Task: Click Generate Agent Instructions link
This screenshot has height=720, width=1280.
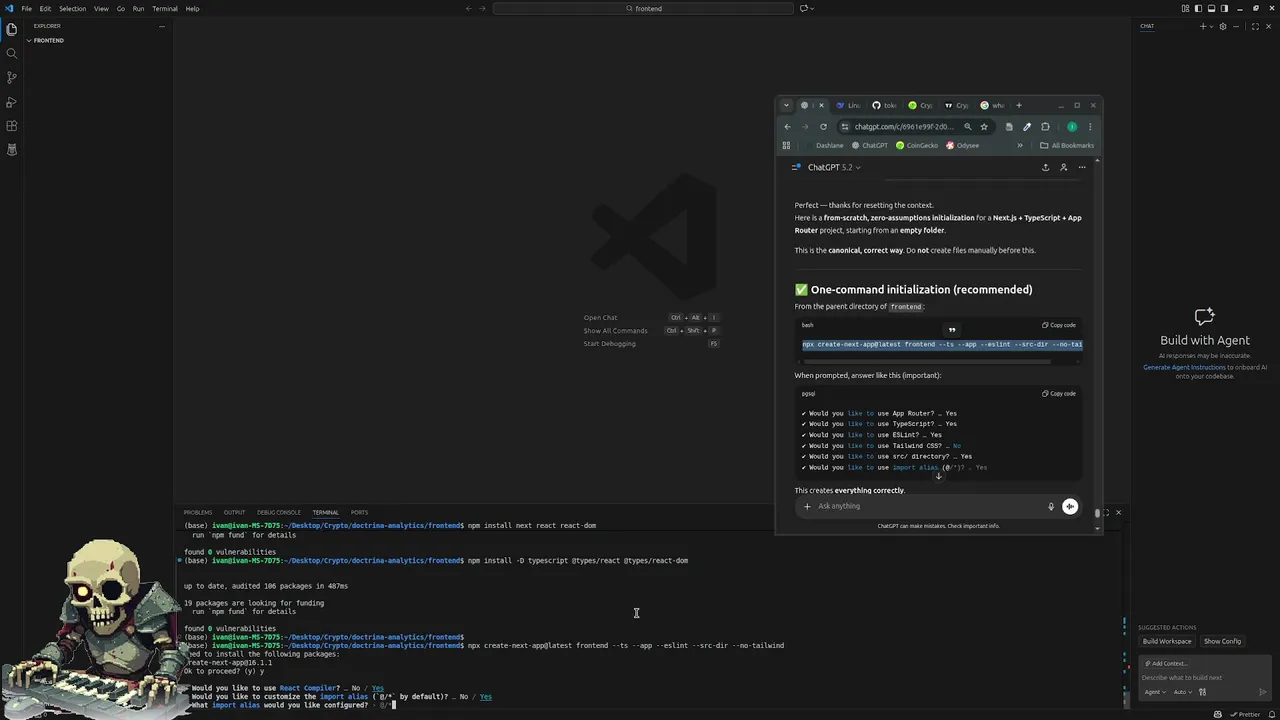Action: pos(1184,367)
